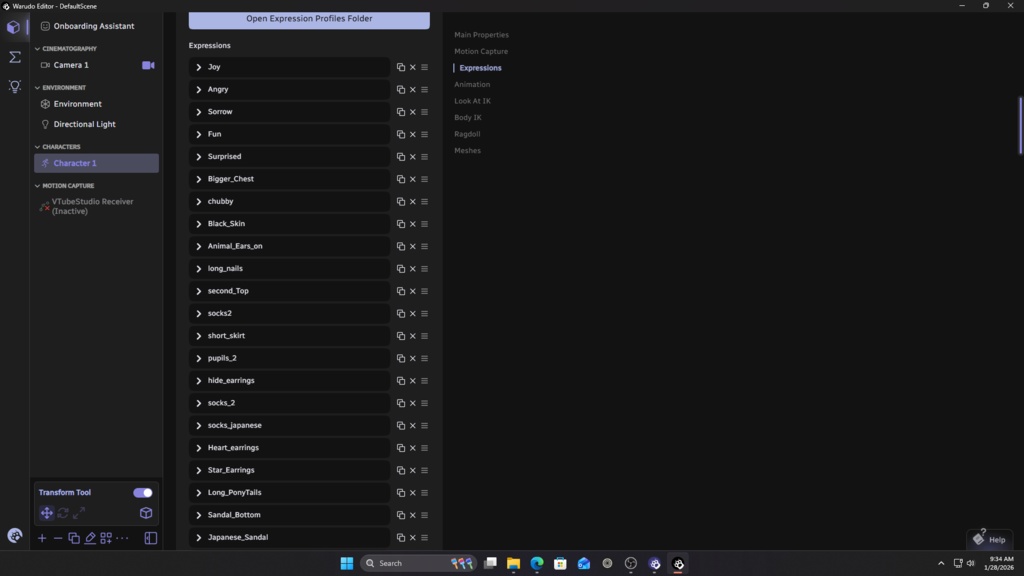The width and height of the screenshot is (1024, 576).
Task: Expand the Animal_Ears_on expression
Action: [x=199, y=246]
